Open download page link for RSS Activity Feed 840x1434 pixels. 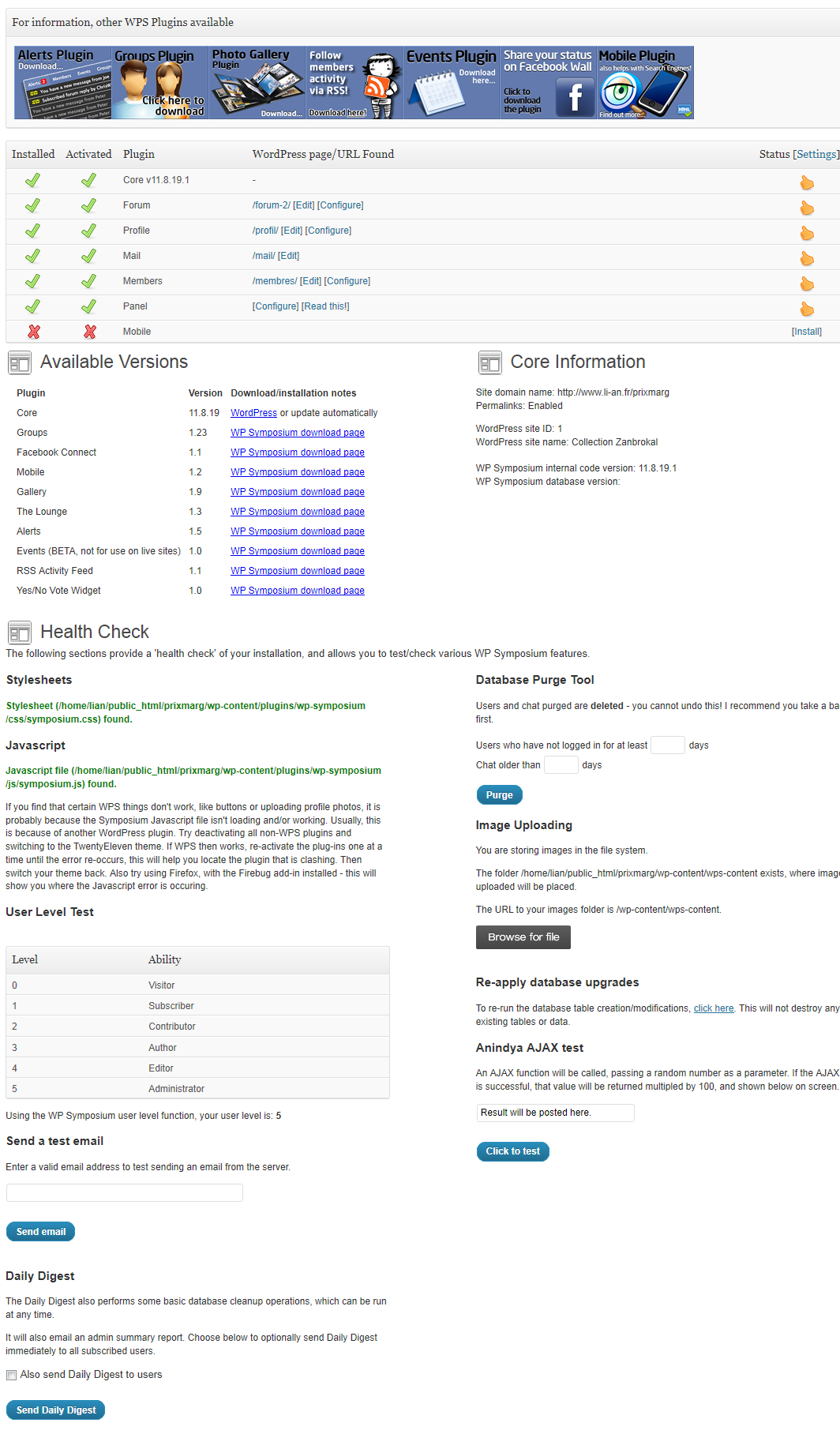(298, 571)
